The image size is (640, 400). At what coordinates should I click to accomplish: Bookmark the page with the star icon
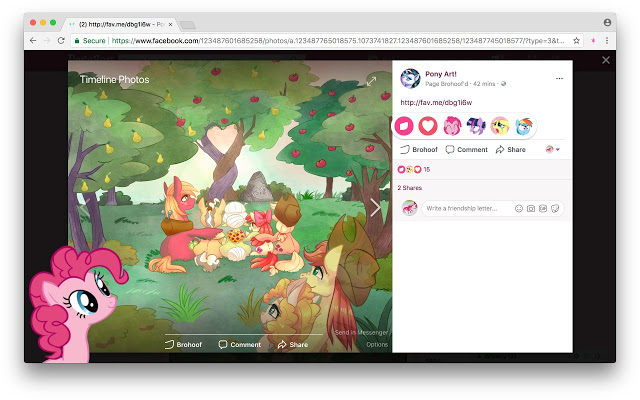576,40
